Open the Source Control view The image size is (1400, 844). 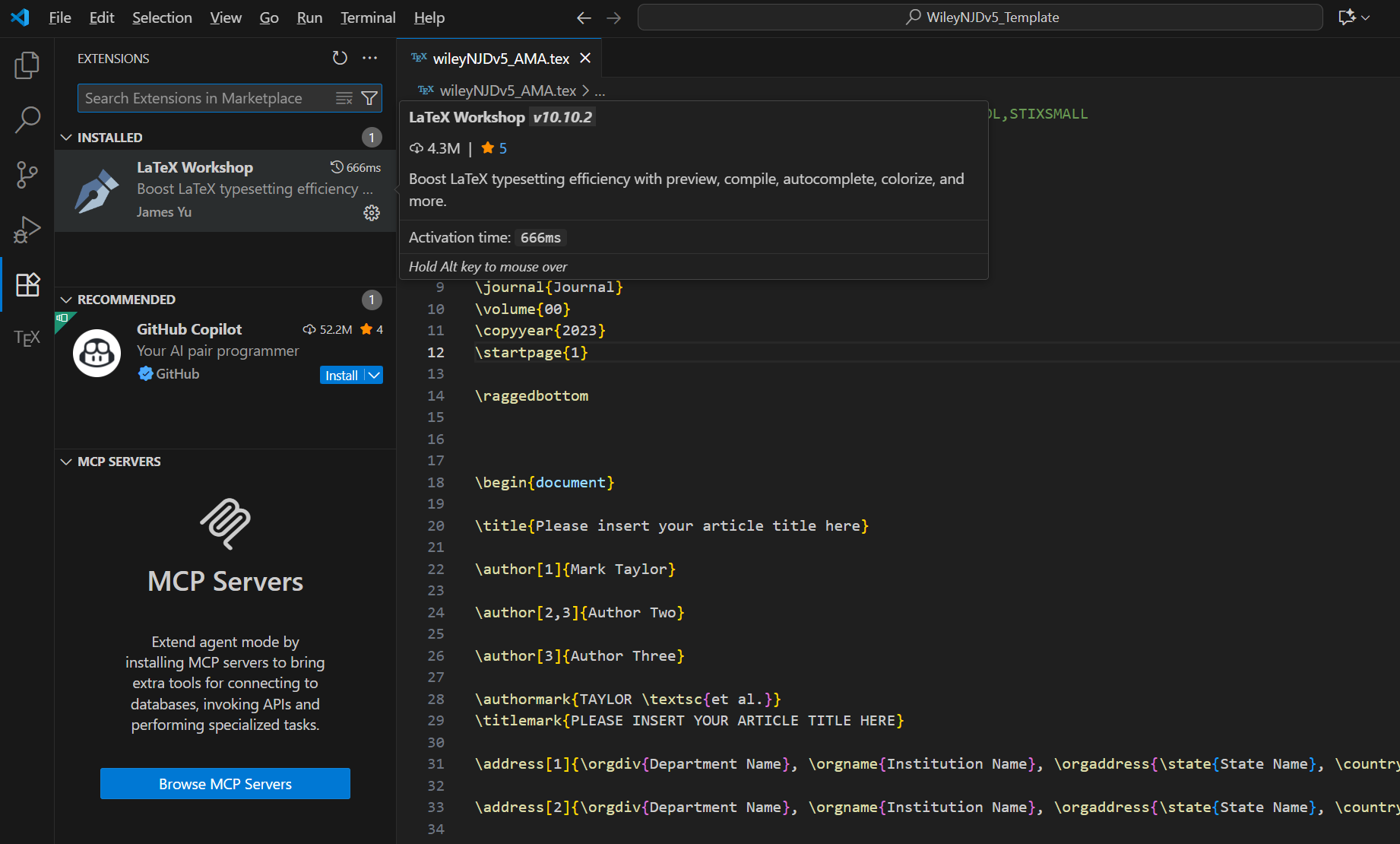pyautogui.click(x=27, y=175)
